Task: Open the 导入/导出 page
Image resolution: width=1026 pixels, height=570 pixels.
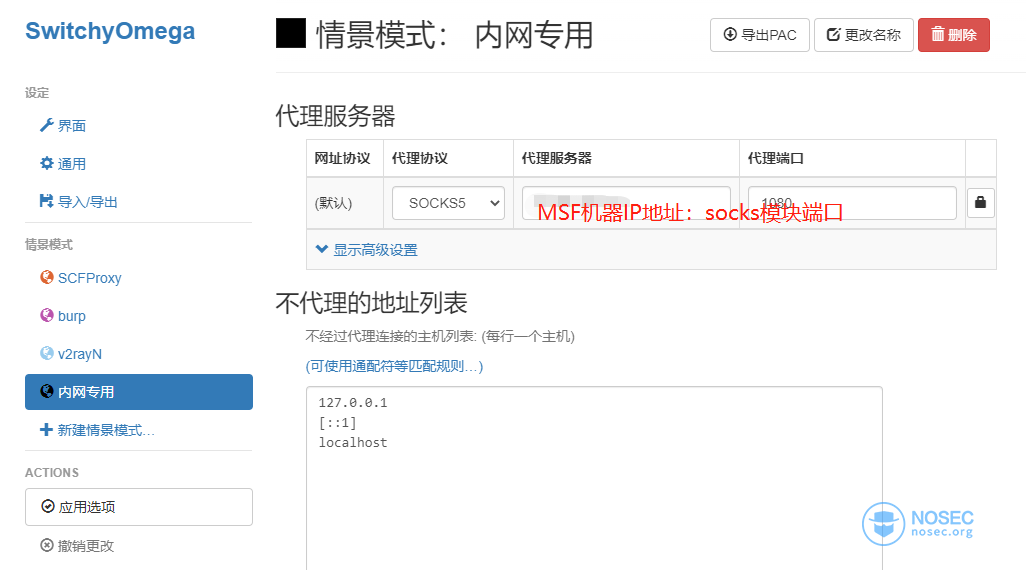Action: click(79, 202)
